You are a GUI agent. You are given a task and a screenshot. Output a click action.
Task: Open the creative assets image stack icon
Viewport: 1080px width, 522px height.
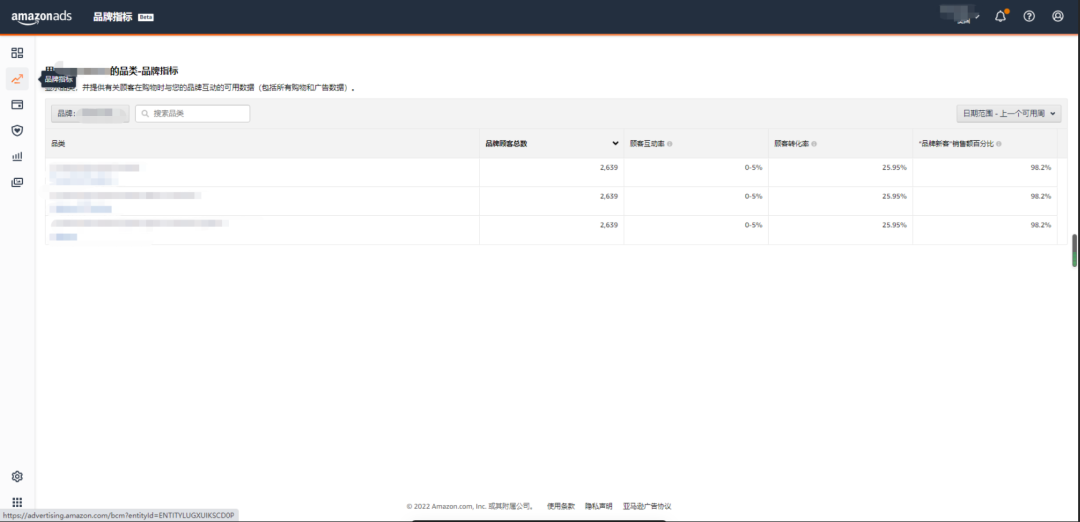(x=17, y=182)
